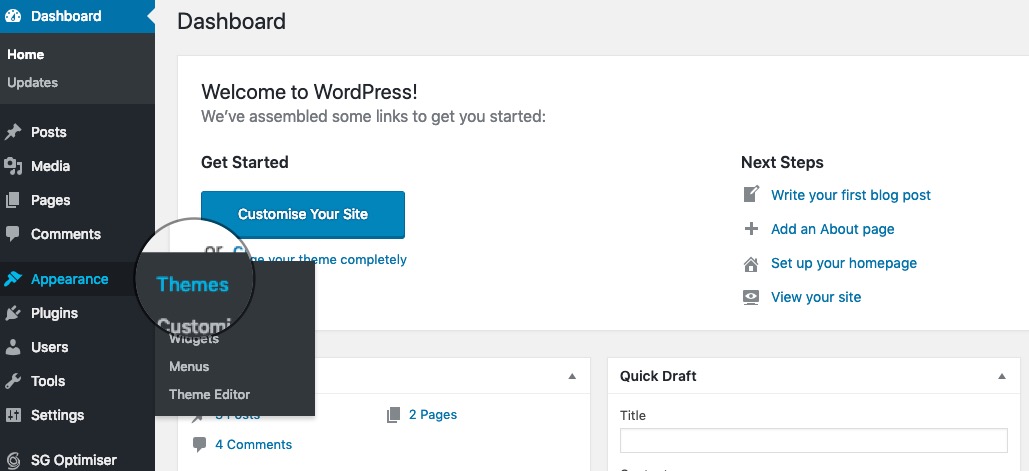Image resolution: width=1029 pixels, height=471 pixels.
Task: Click the SG Optimiser spiral icon
Action: point(13,460)
